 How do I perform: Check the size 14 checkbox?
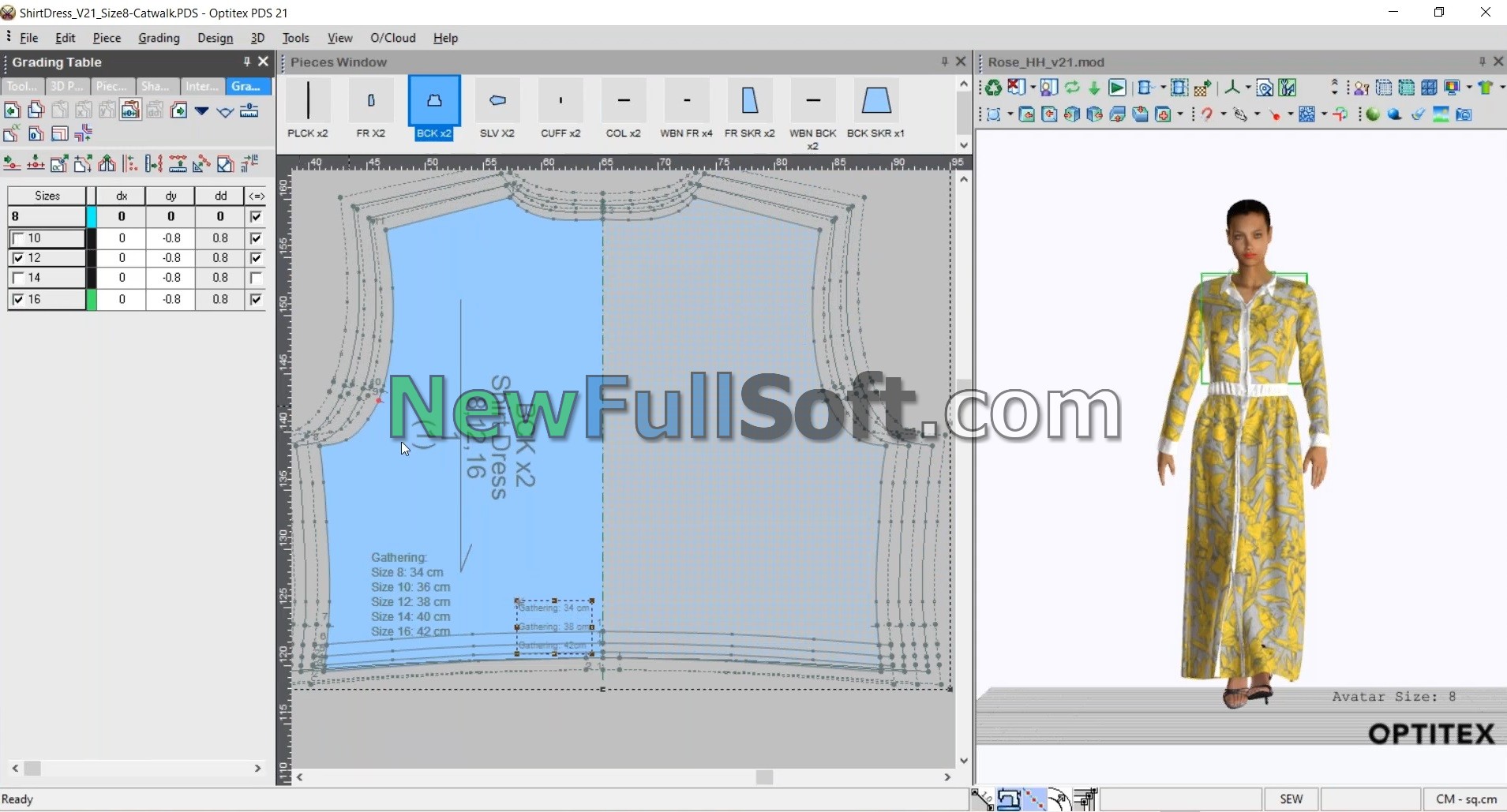coord(18,278)
